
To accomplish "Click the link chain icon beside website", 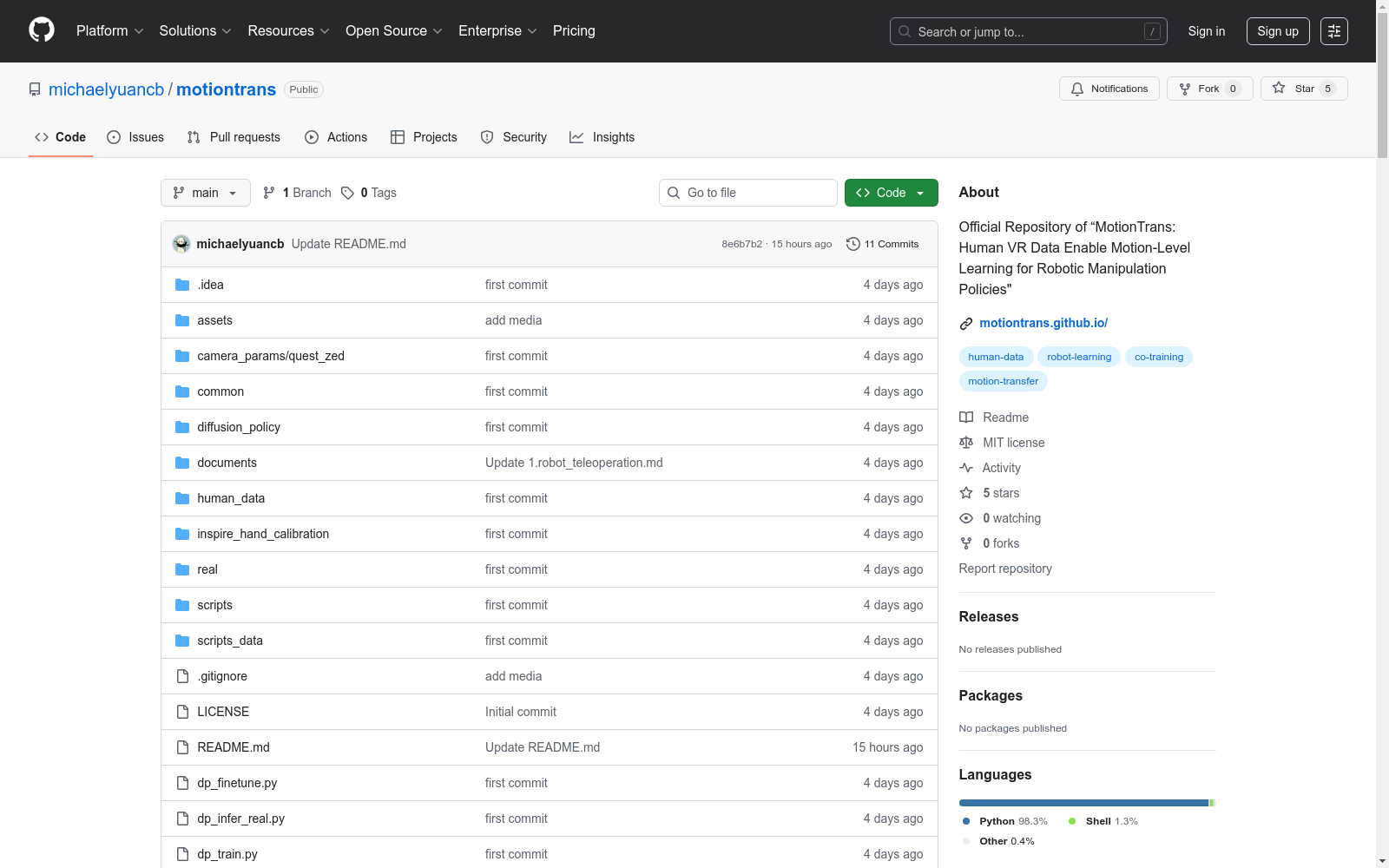I will click(966, 324).
